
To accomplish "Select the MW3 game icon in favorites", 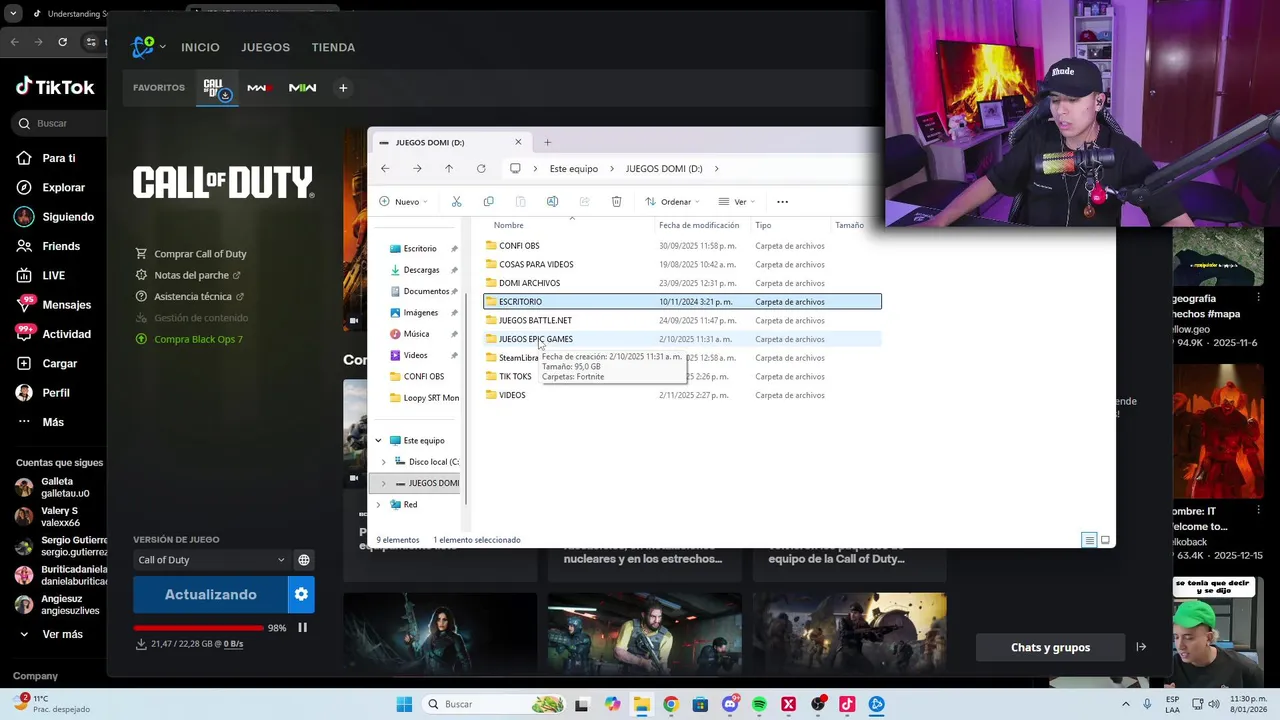I will pyautogui.click(x=260, y=88).
